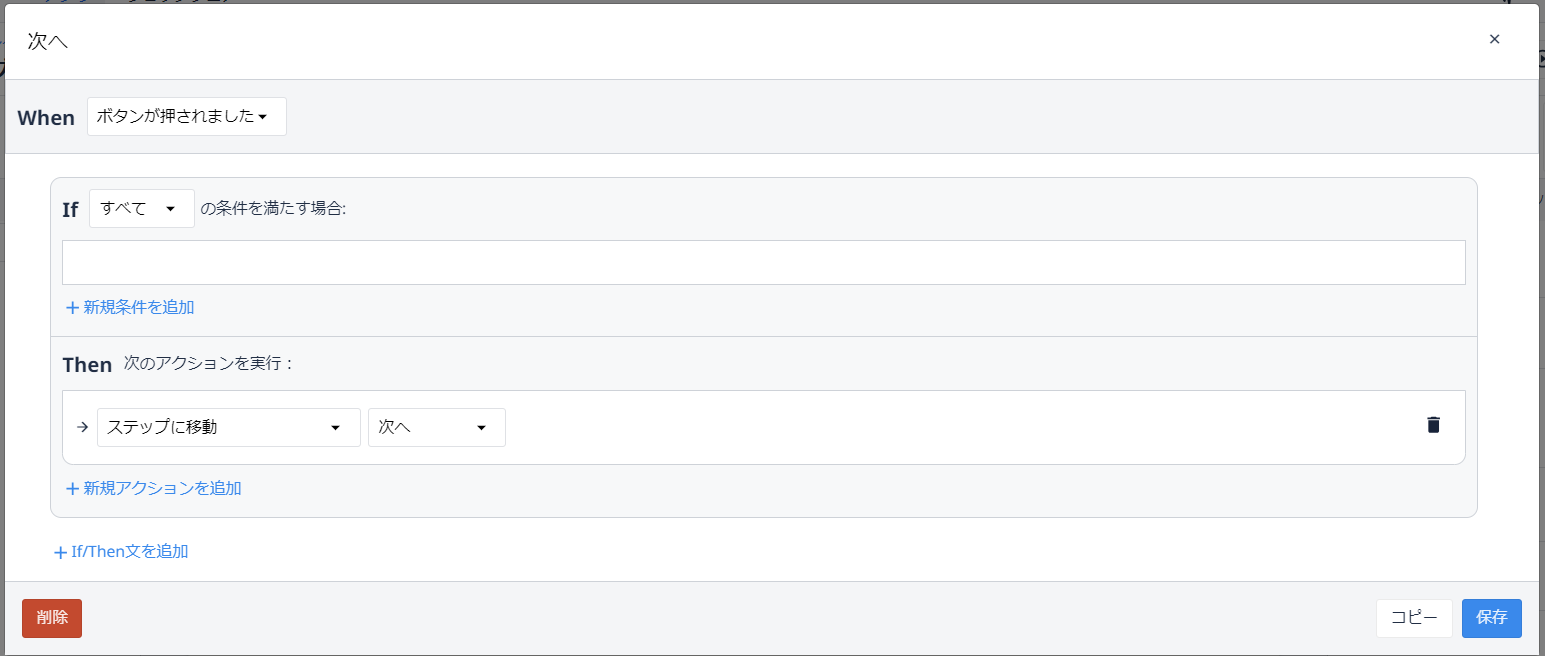
Task: Click the bold When label
Action: point(46,118)
